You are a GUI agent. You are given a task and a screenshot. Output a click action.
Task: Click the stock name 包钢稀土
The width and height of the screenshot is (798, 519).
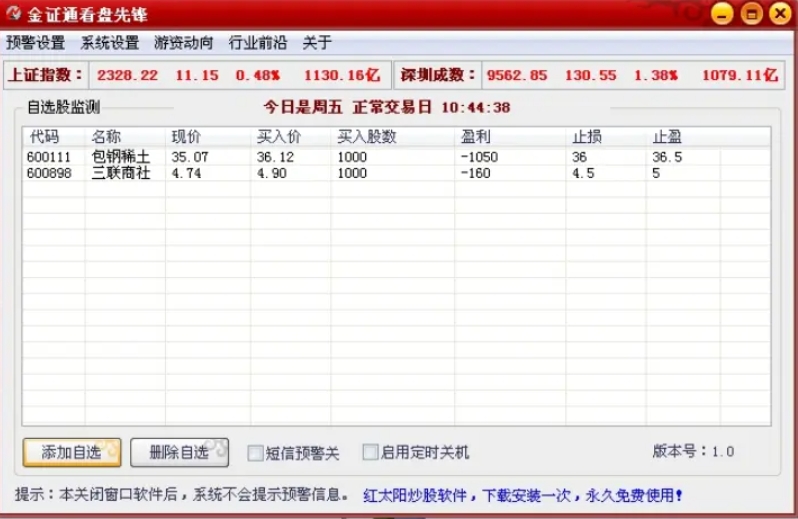[x=121, y=157]
